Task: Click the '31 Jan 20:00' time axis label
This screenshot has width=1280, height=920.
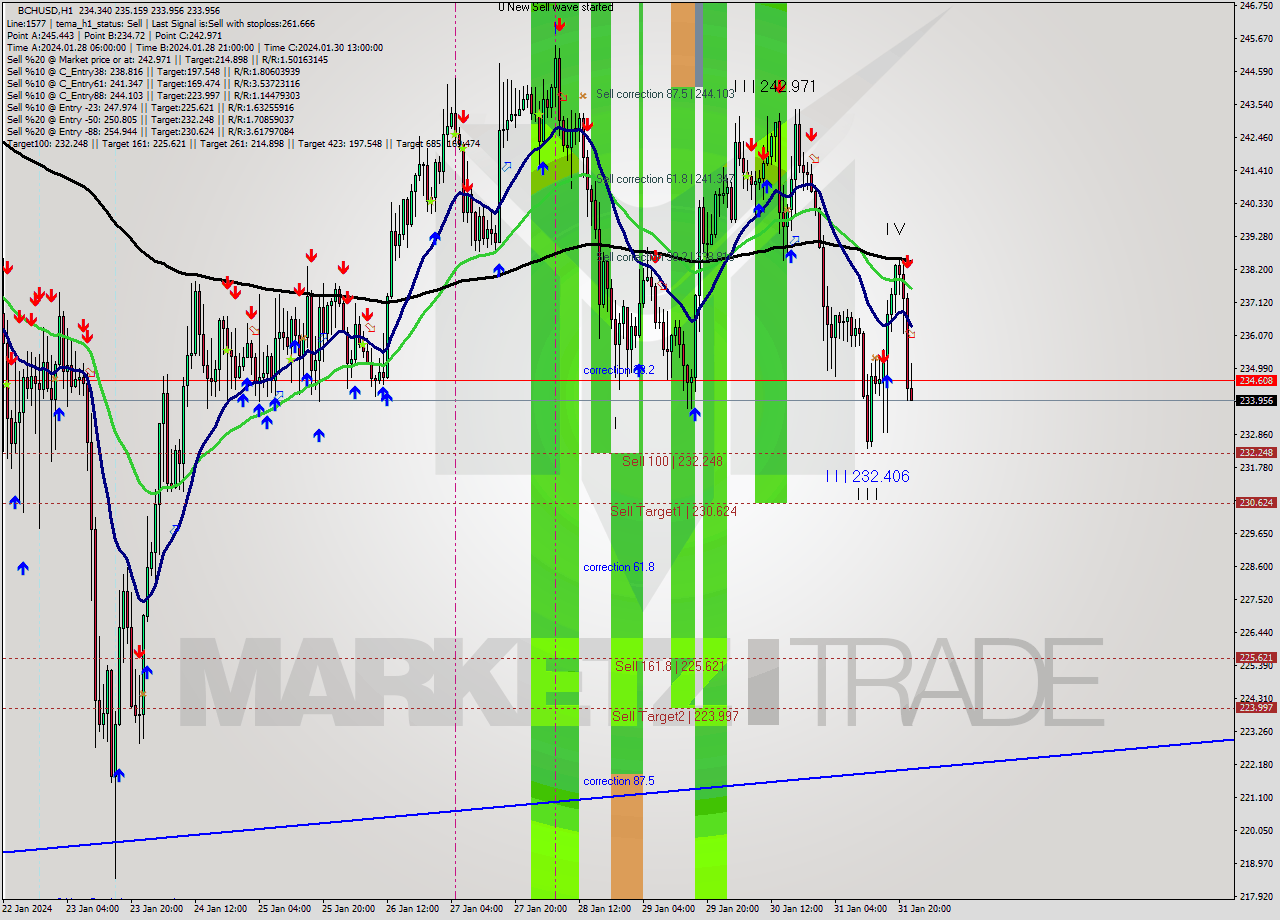Action: click(924, 909)
